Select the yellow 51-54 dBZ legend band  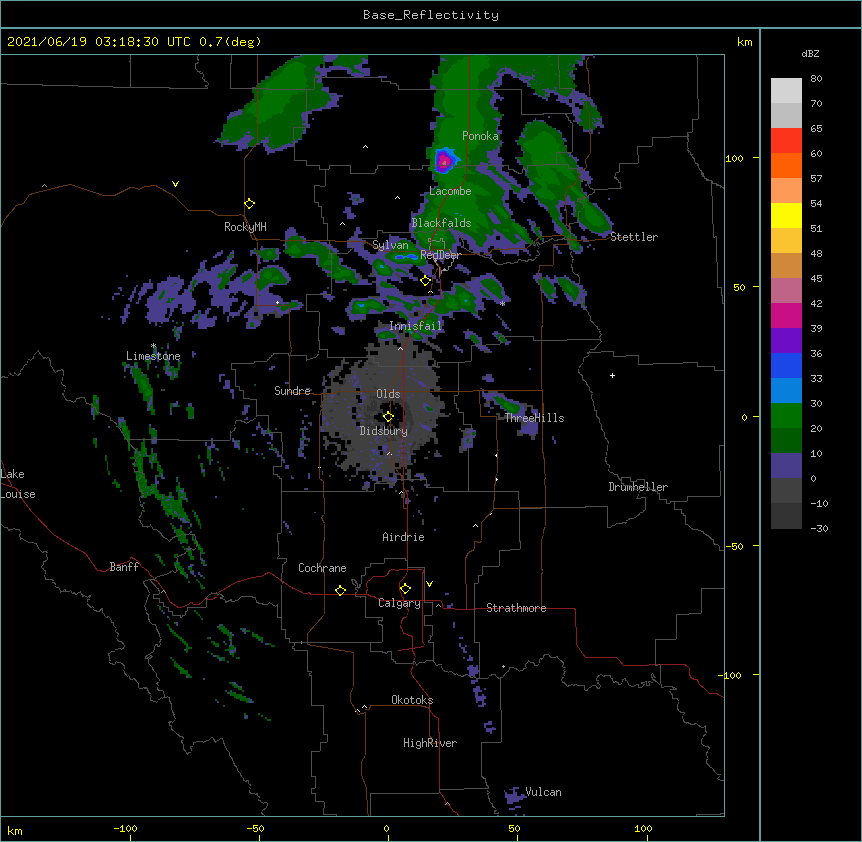[x=786, y=215]
